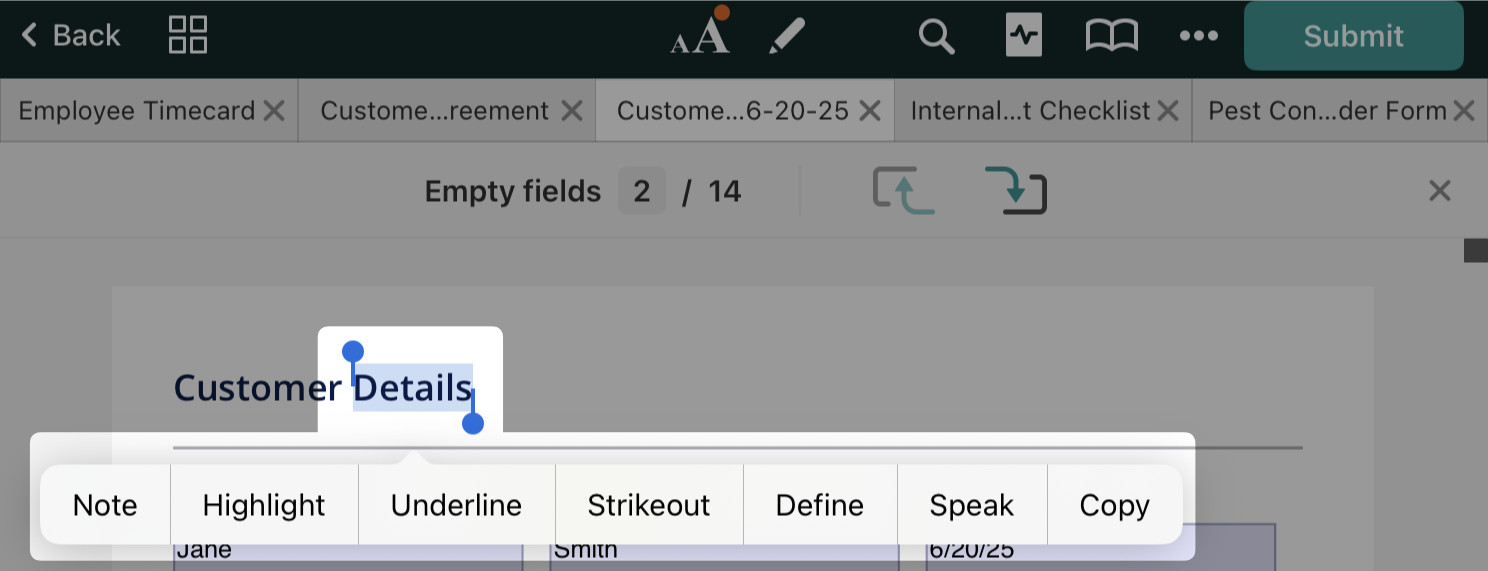
Task: Dismiss the empty fields bar
Action: 1439,190
